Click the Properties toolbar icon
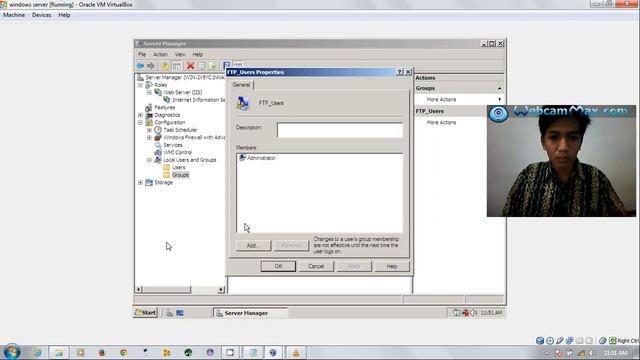 point(201,66)
